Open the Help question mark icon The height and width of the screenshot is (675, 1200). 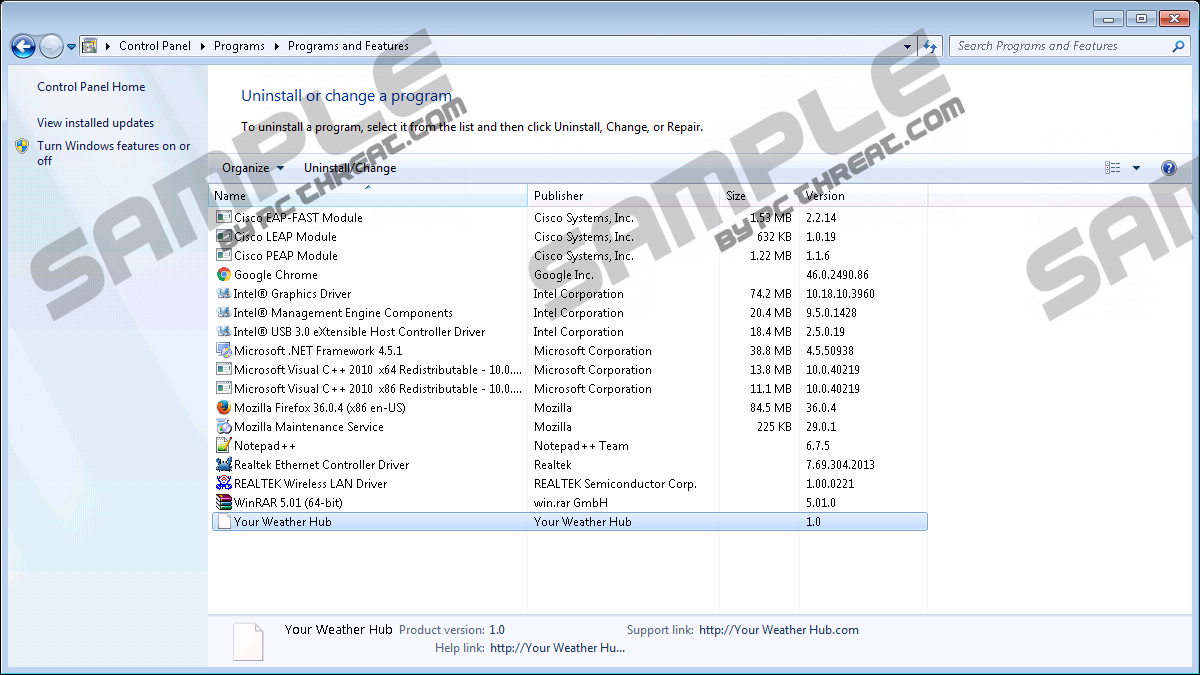click(x=1168, y=168)
